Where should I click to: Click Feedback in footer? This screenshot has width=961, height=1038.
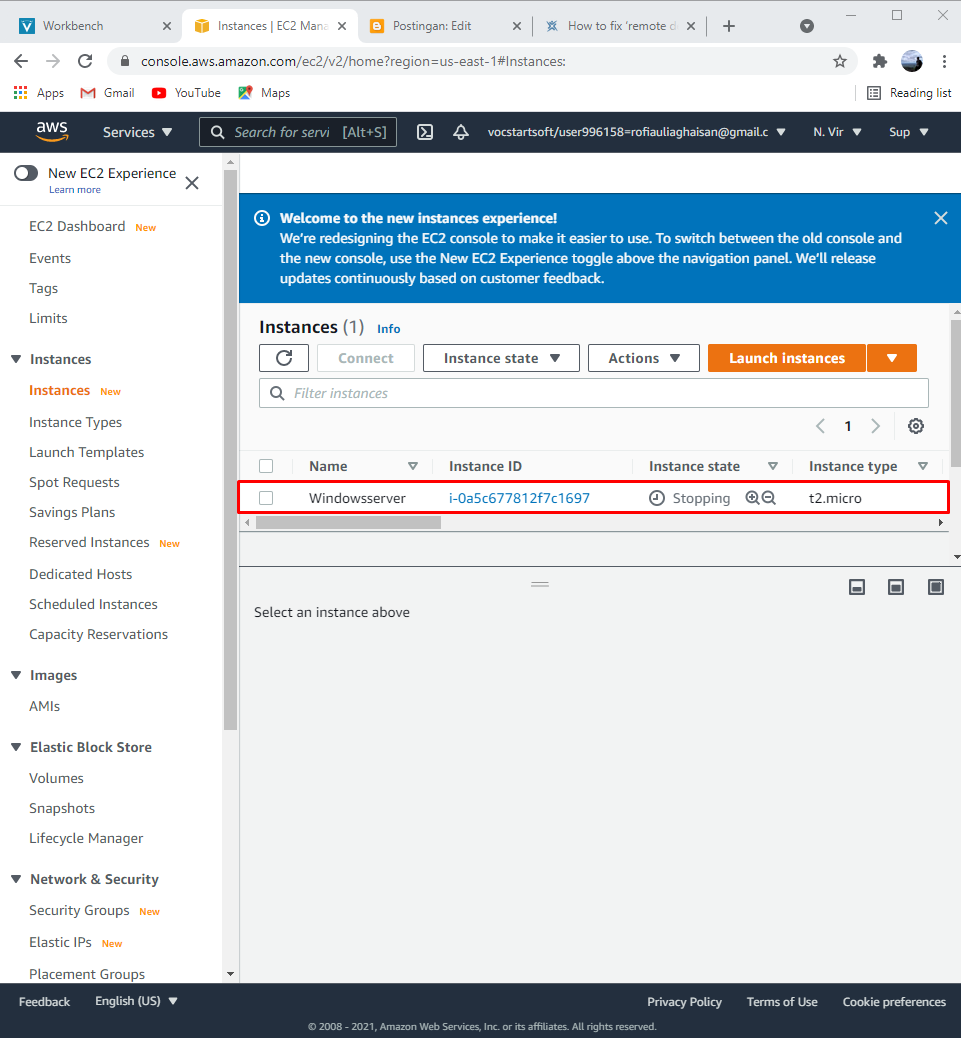point(44,1002)
